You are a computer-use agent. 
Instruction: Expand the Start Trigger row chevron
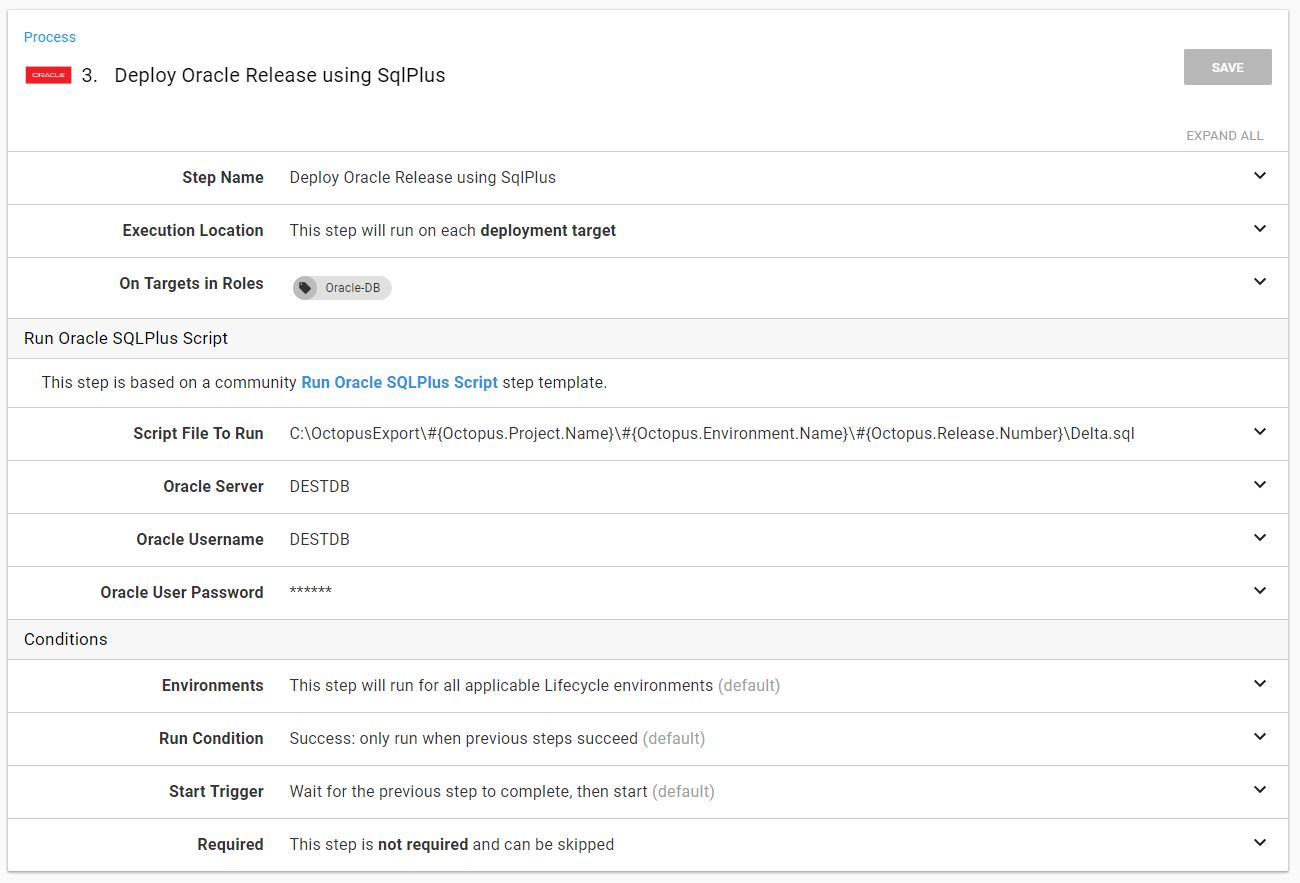pyautogui.click(x=1259, y=790)
